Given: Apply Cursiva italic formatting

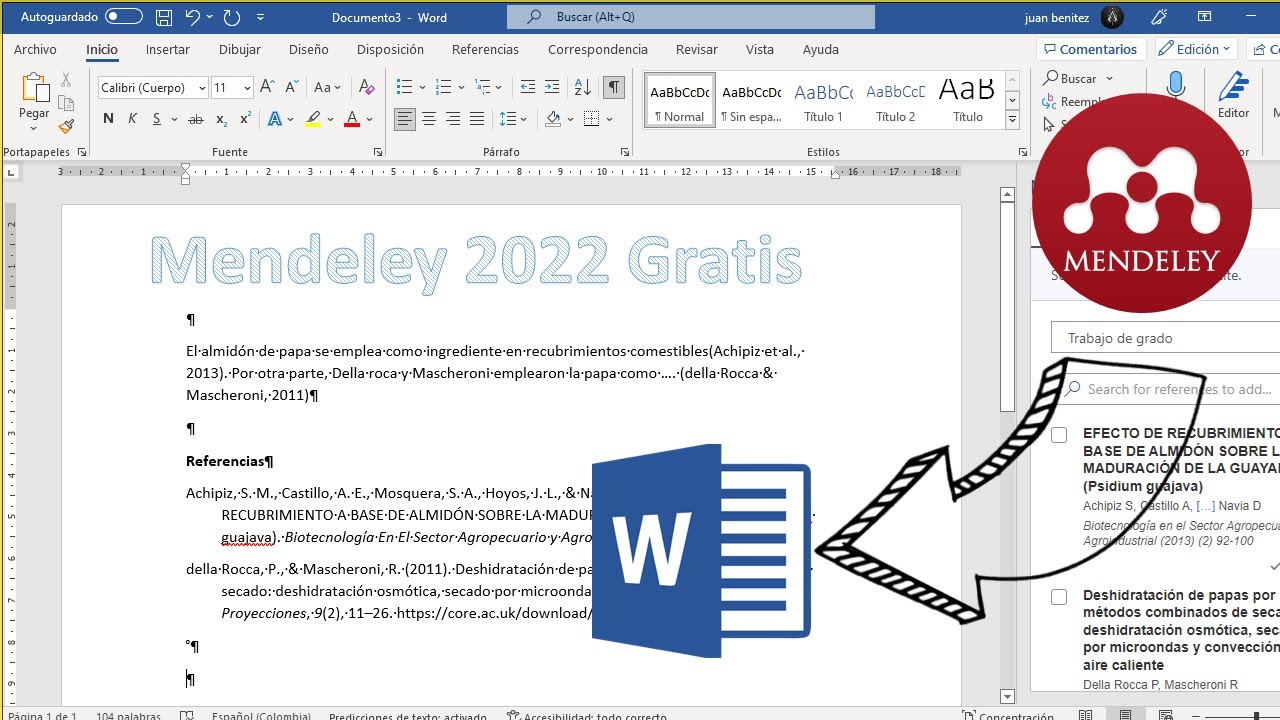Looking at the screenshot, I should click(132, 119).
